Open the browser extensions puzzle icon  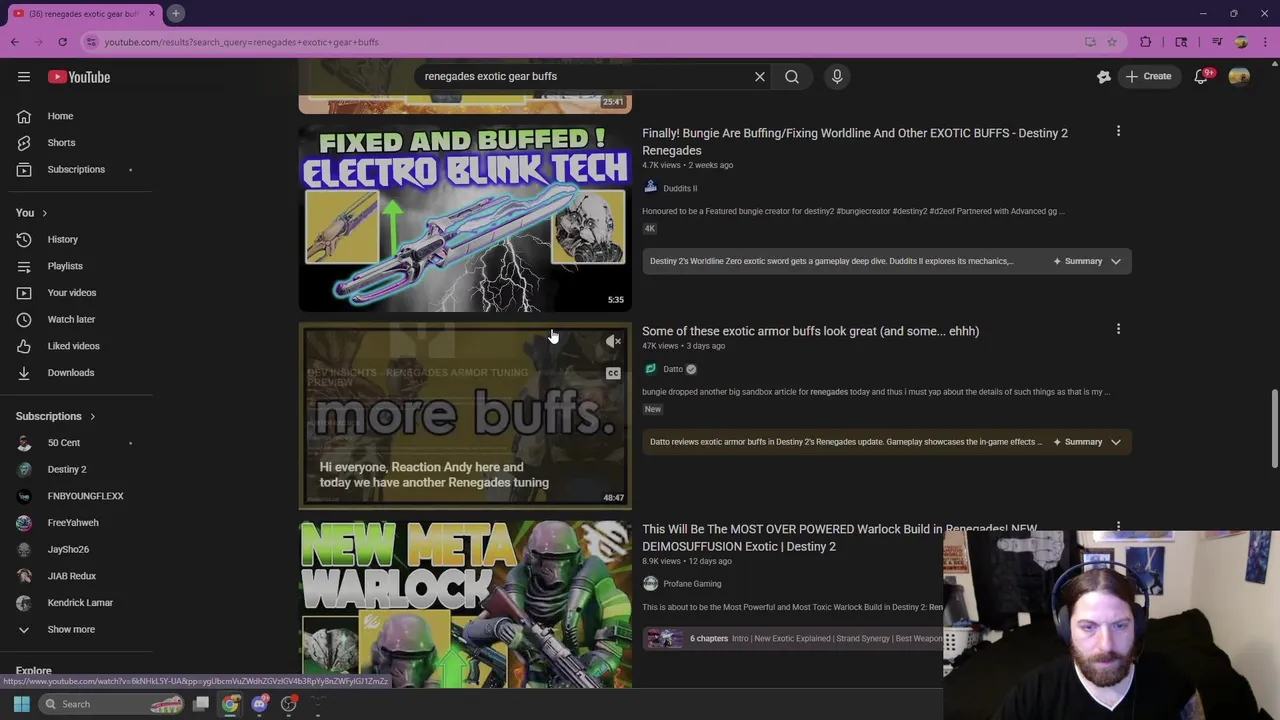[x=1146, y=42]
